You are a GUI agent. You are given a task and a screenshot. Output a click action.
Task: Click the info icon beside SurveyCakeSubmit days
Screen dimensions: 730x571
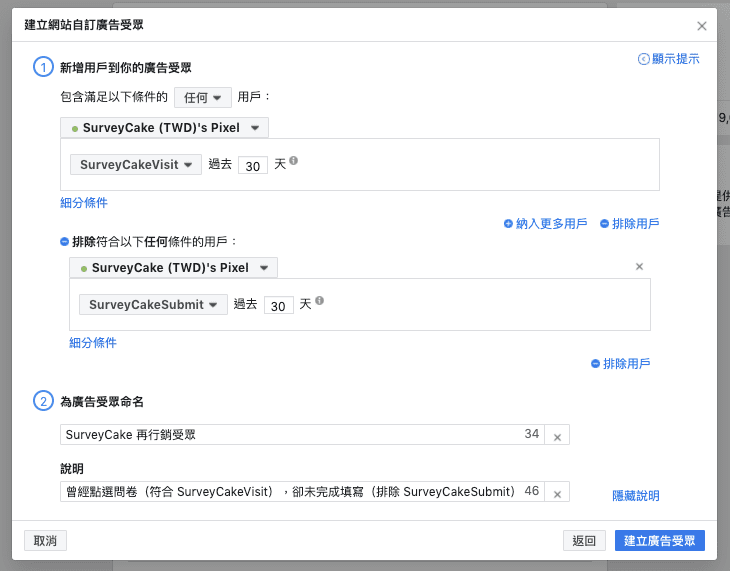click(319, 300)
